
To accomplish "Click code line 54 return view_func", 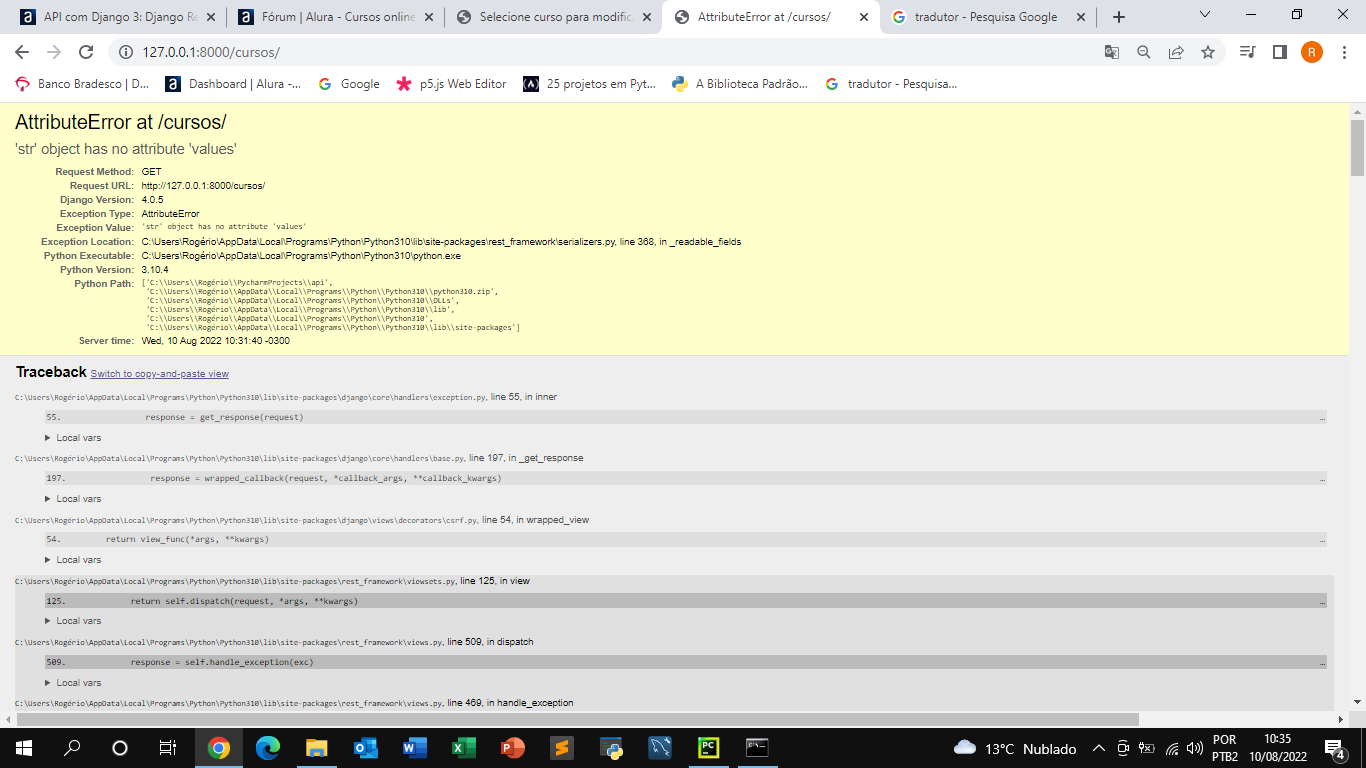I will [x=686, y=539].
